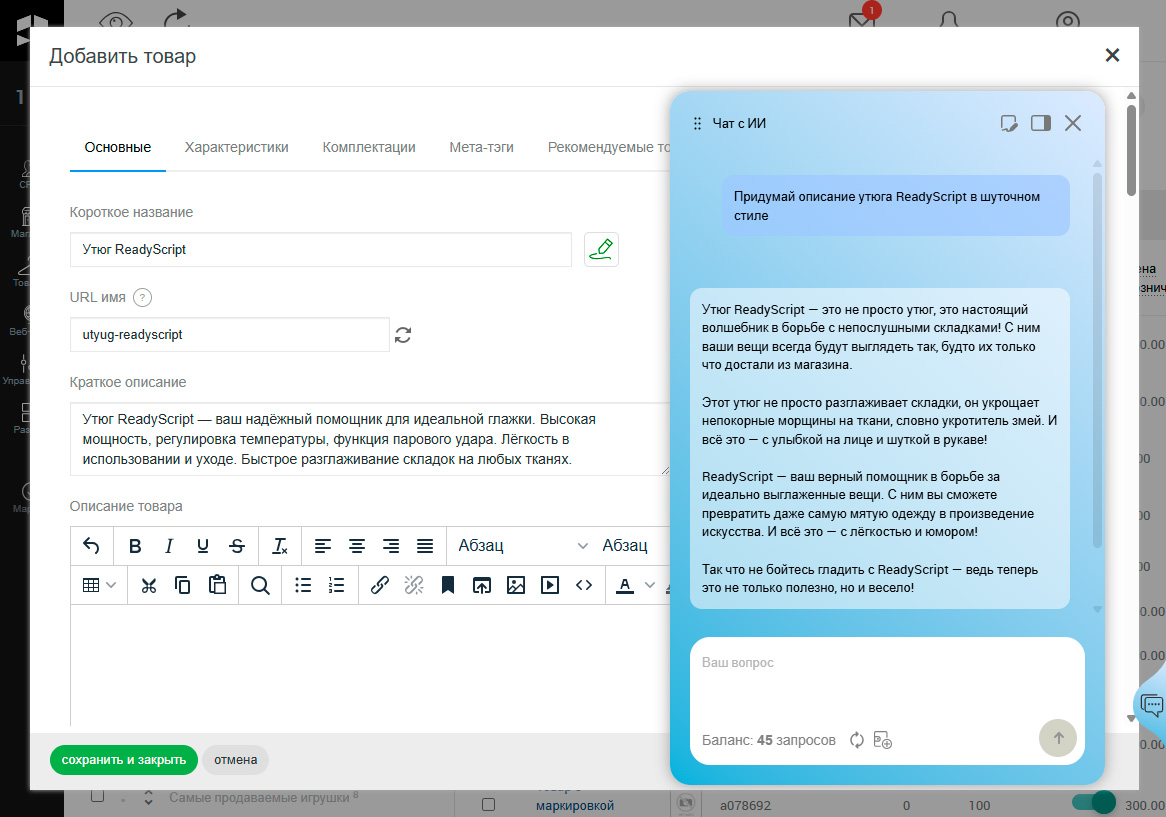Start new chat icon in AI chat
Image resolution: width=1166 pixels, height=817 pixels.
[1008, 123]
